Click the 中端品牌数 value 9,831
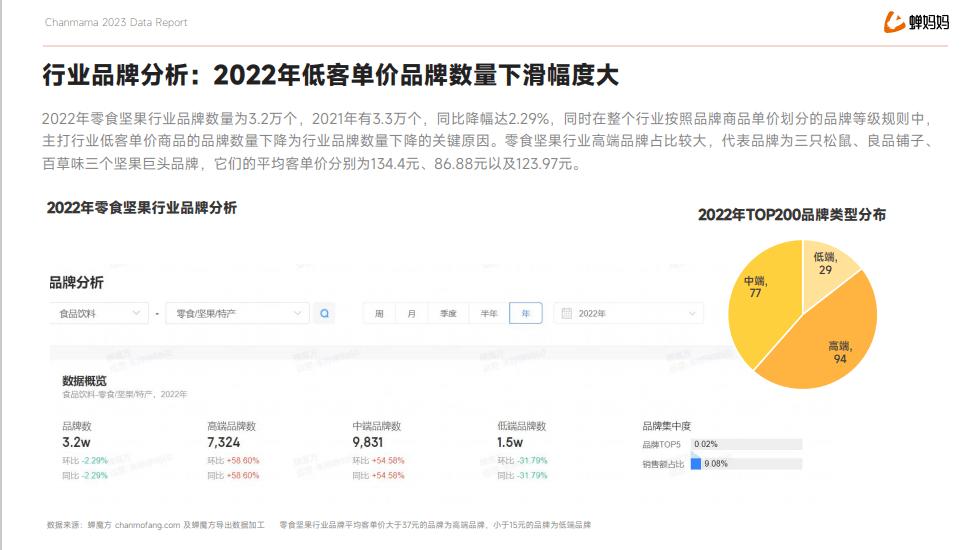 (368, 442)
